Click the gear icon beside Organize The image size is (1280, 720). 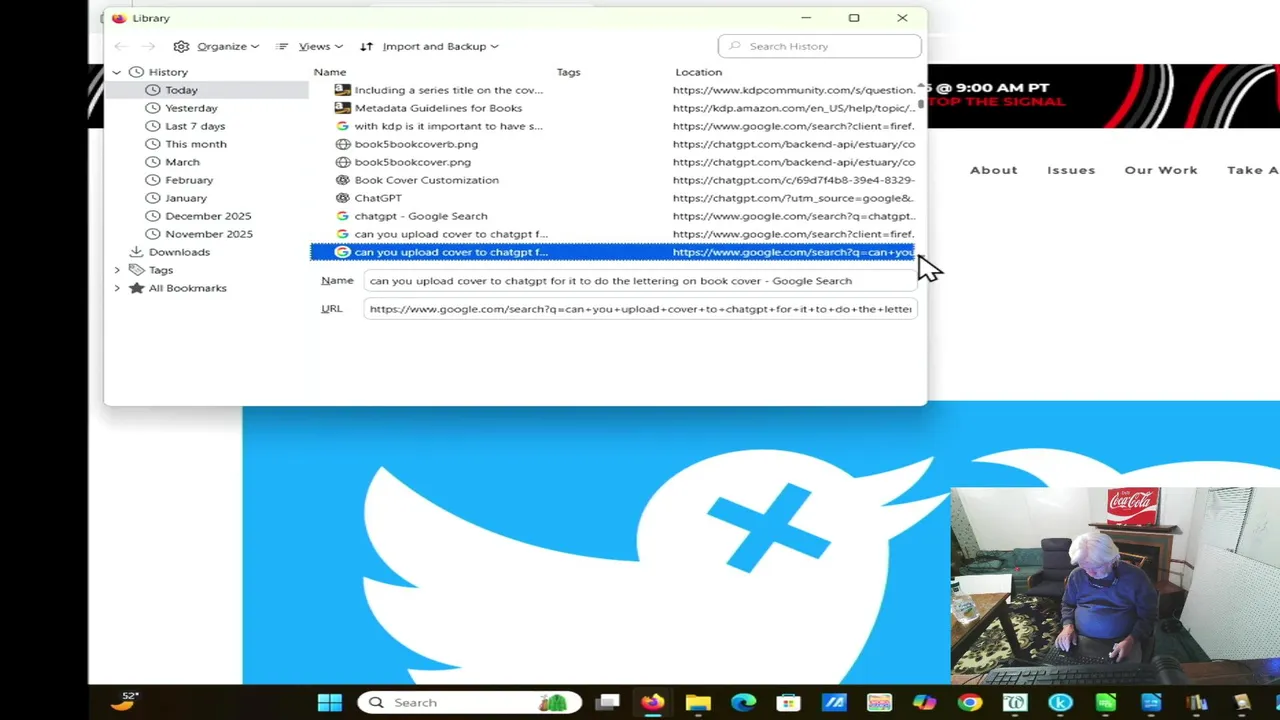181,46
